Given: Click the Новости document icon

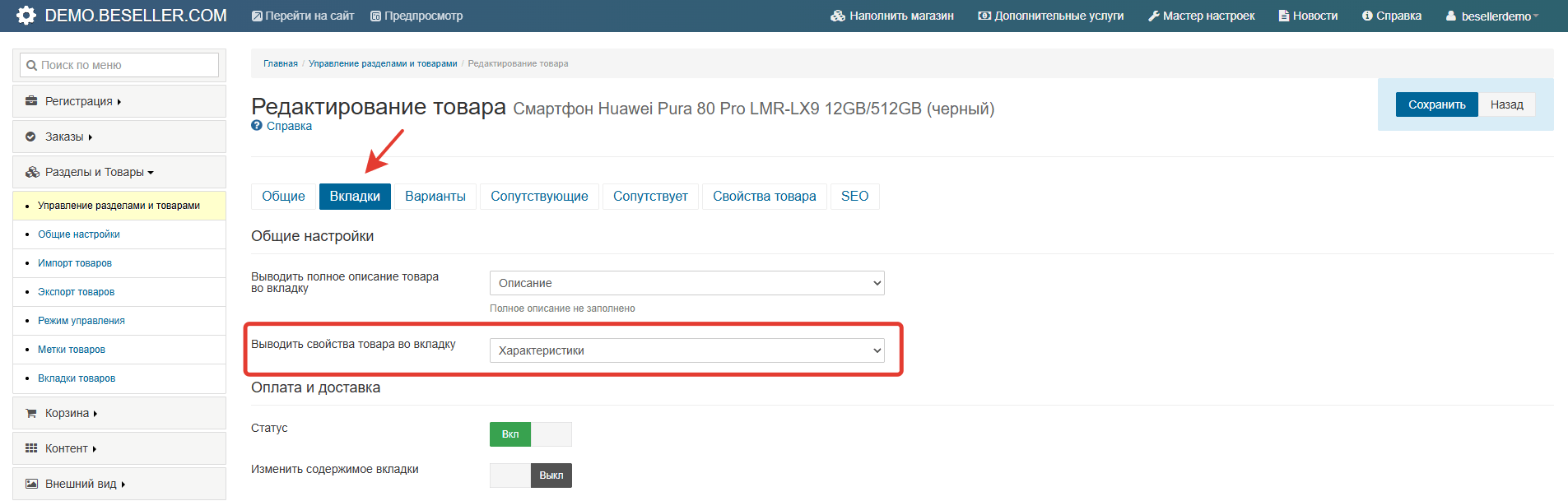Looking at the screenshot, I should (x=1283, y=16).
